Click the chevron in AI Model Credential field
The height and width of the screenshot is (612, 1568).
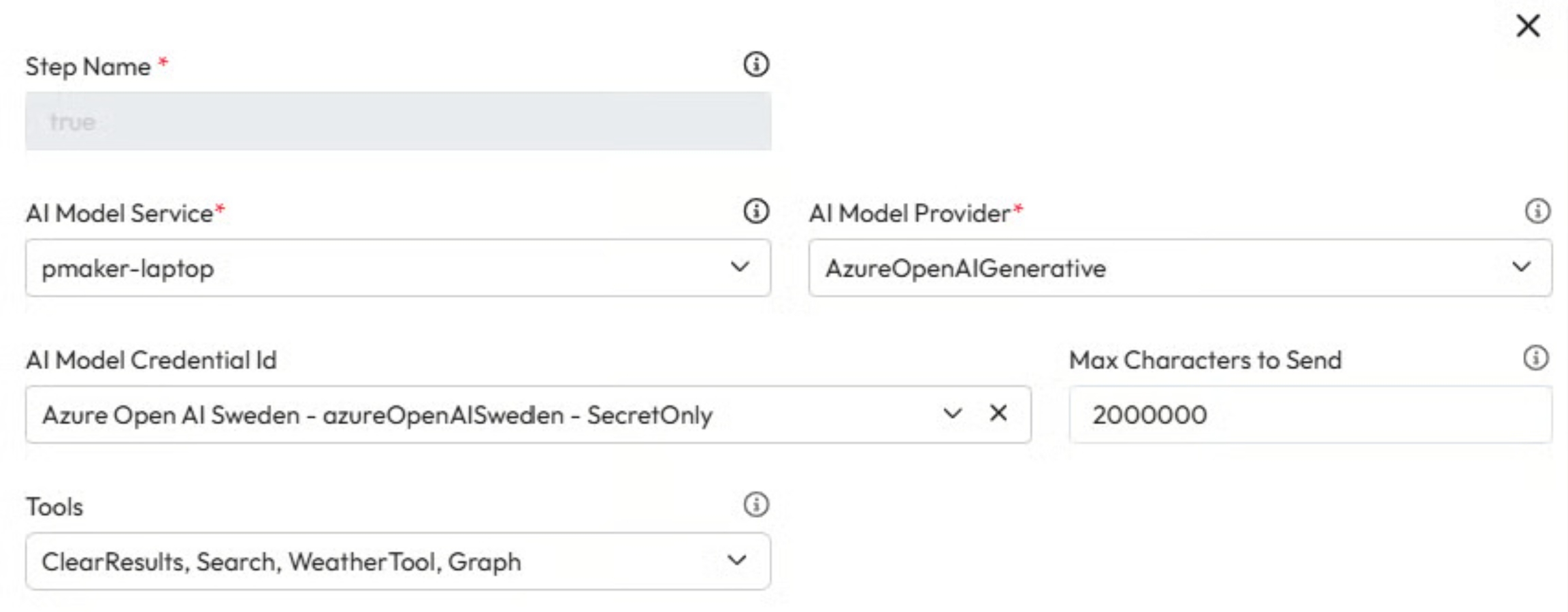pyautogui.click(x=952, y=413)
